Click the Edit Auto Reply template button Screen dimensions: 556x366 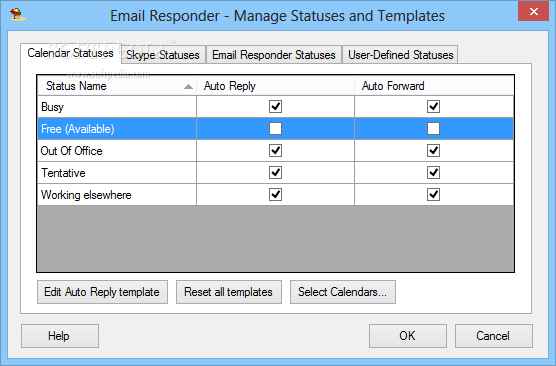click(x=102, y=292)
